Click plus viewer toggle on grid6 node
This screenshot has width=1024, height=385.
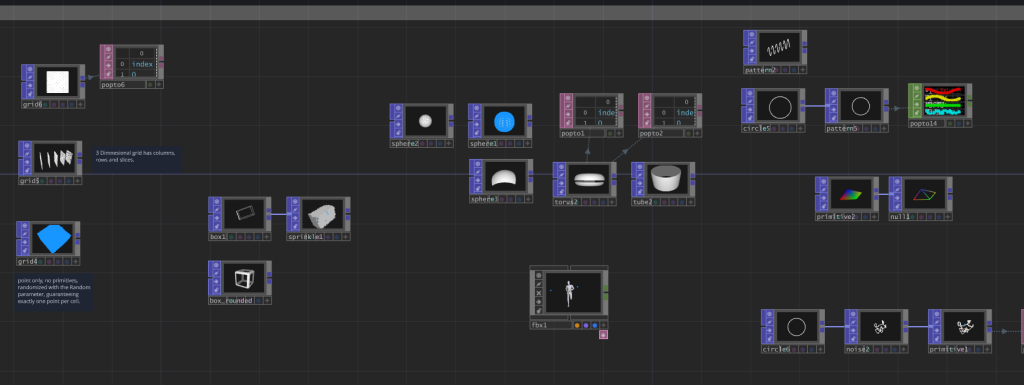click(x=80, y=104)
